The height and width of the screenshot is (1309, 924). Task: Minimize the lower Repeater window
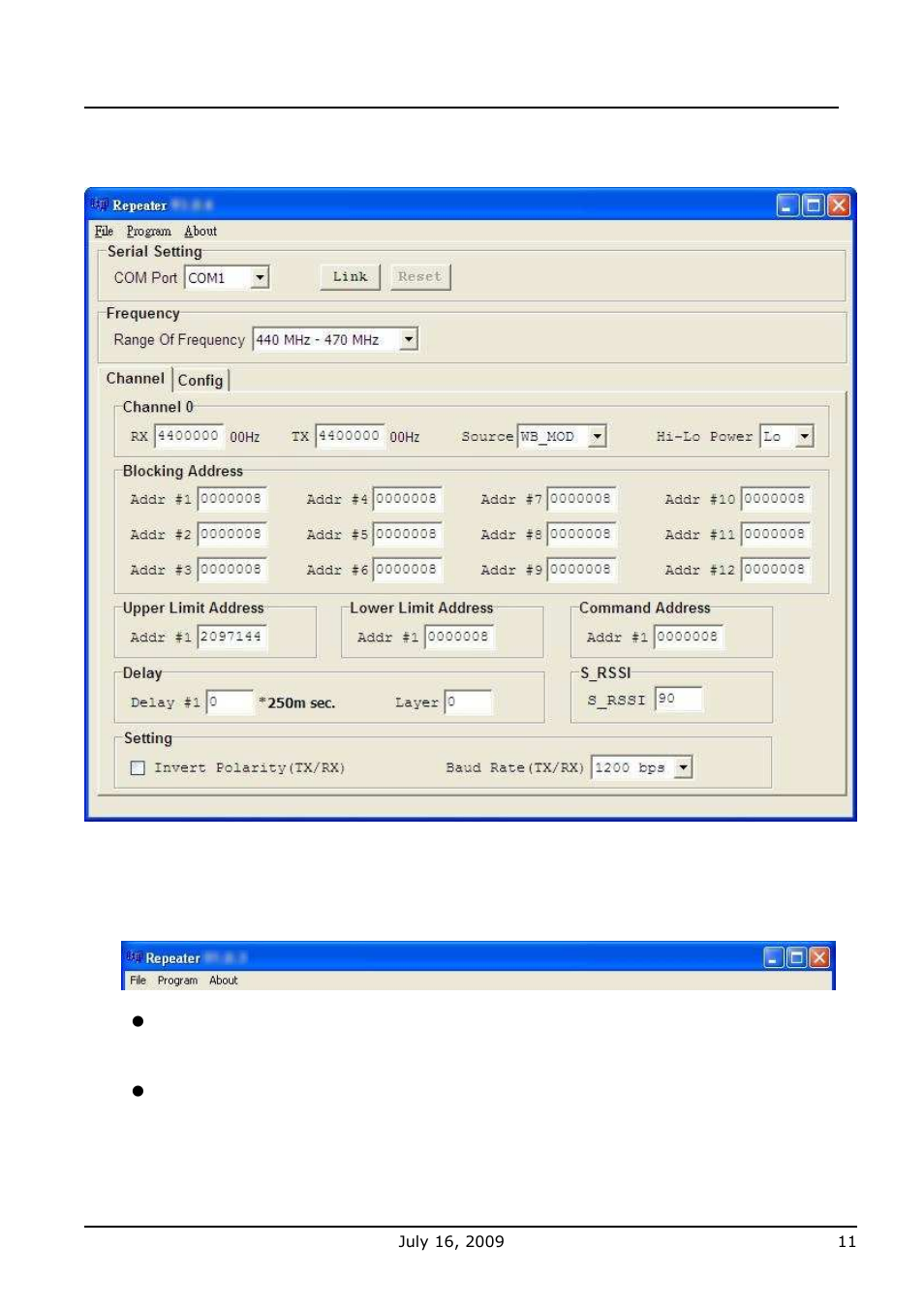tap(773, 957)
